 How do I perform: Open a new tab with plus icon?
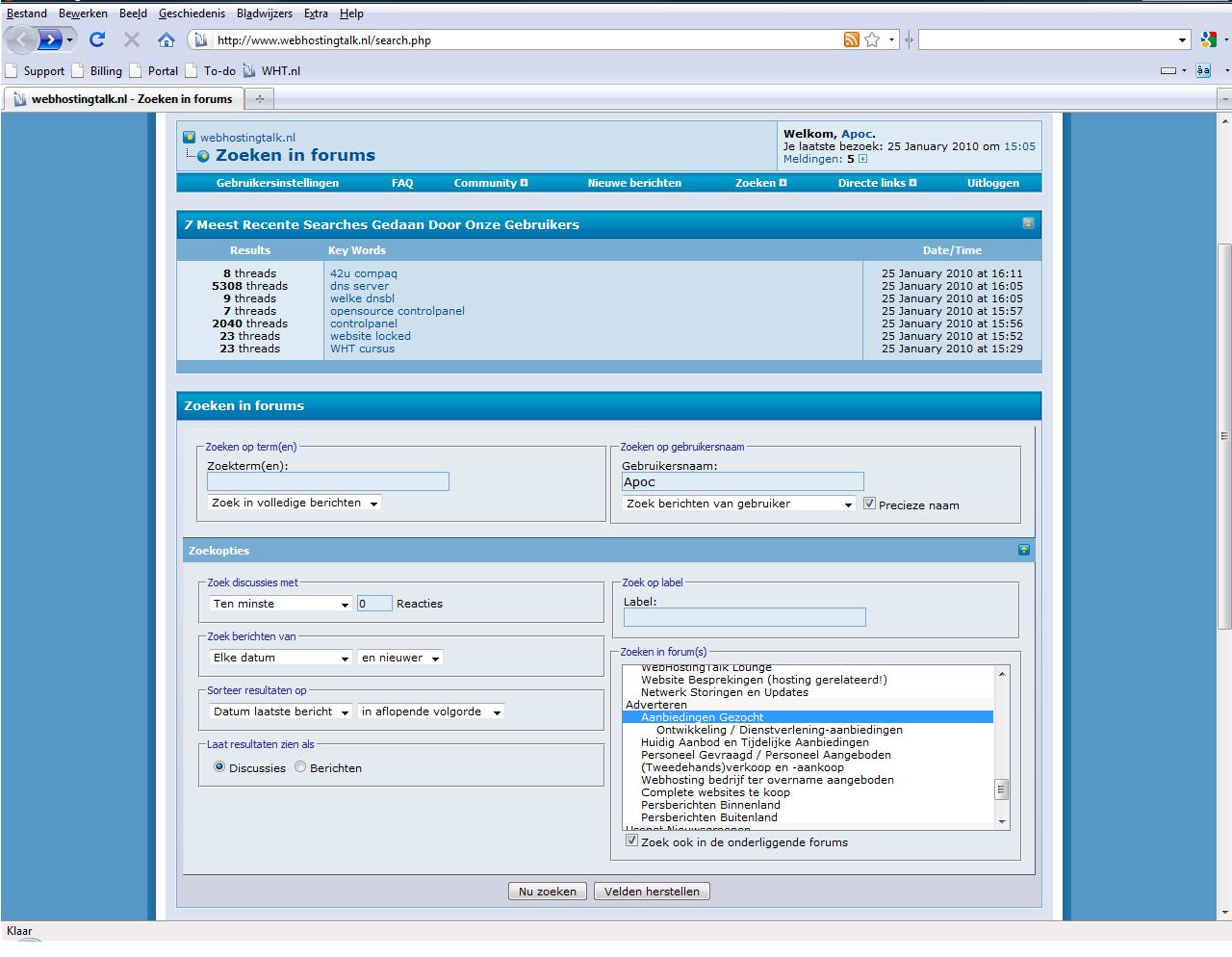point(259,98)
